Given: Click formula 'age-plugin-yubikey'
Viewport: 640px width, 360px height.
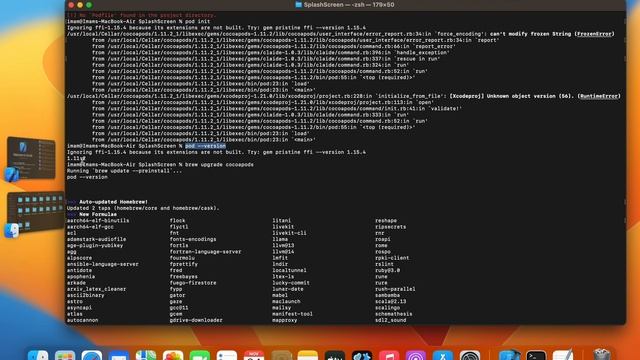Looking at the screenshot, I should pos(95,245).
